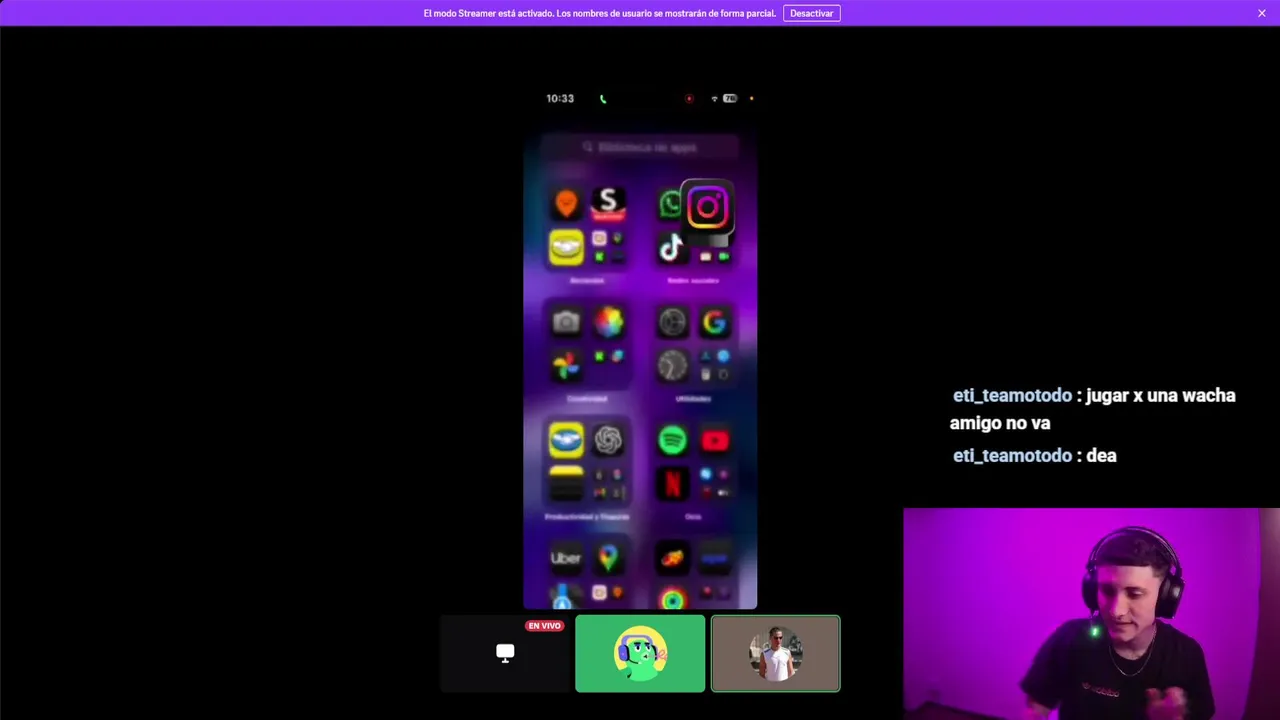
Task: Open the Google Maps app icon
Action: [608, 558]
